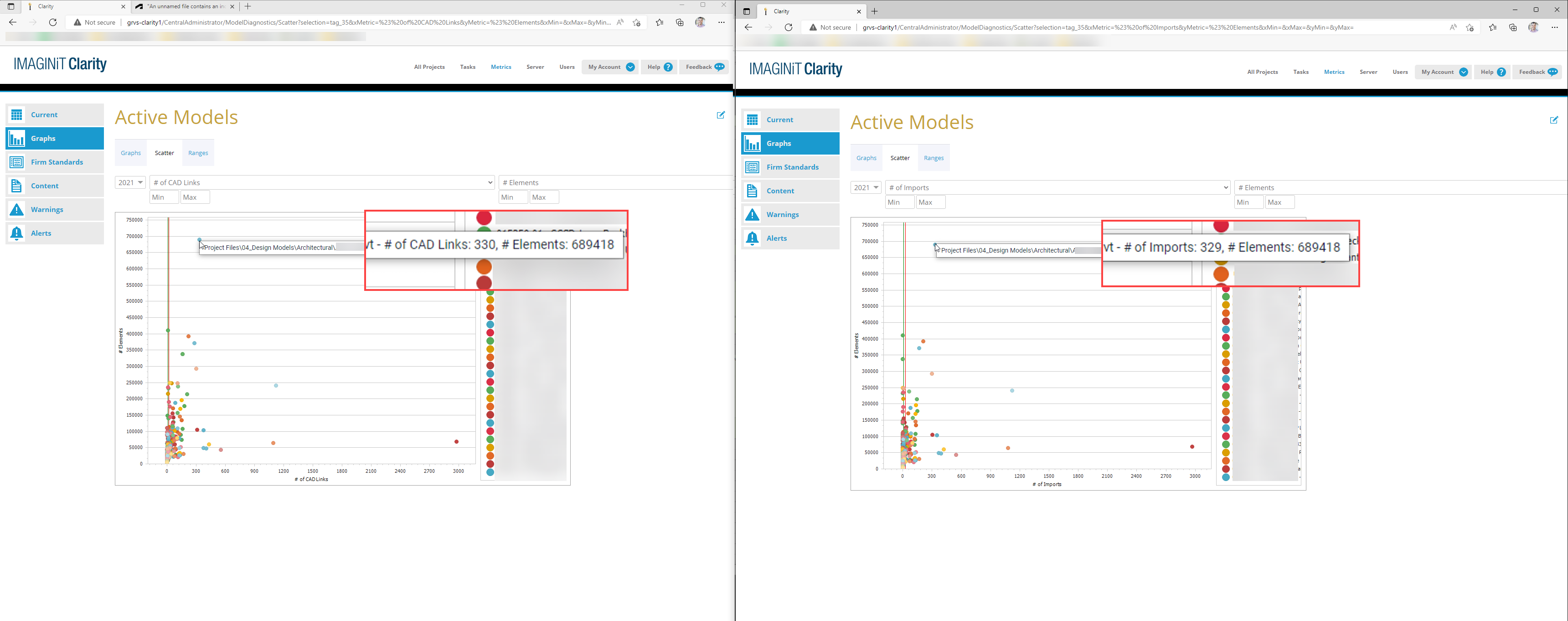Screen dimensions: 1568x621
Task: Click the x-axis Min field under '# of CAD Links'
Action: coord(165,197)
